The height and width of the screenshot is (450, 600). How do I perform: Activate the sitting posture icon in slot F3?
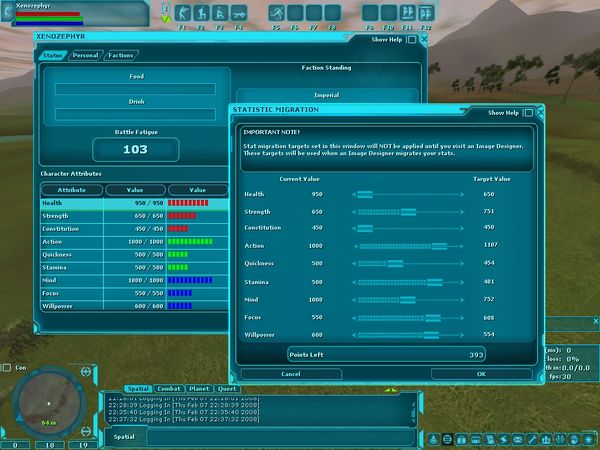tap(219, 13)
